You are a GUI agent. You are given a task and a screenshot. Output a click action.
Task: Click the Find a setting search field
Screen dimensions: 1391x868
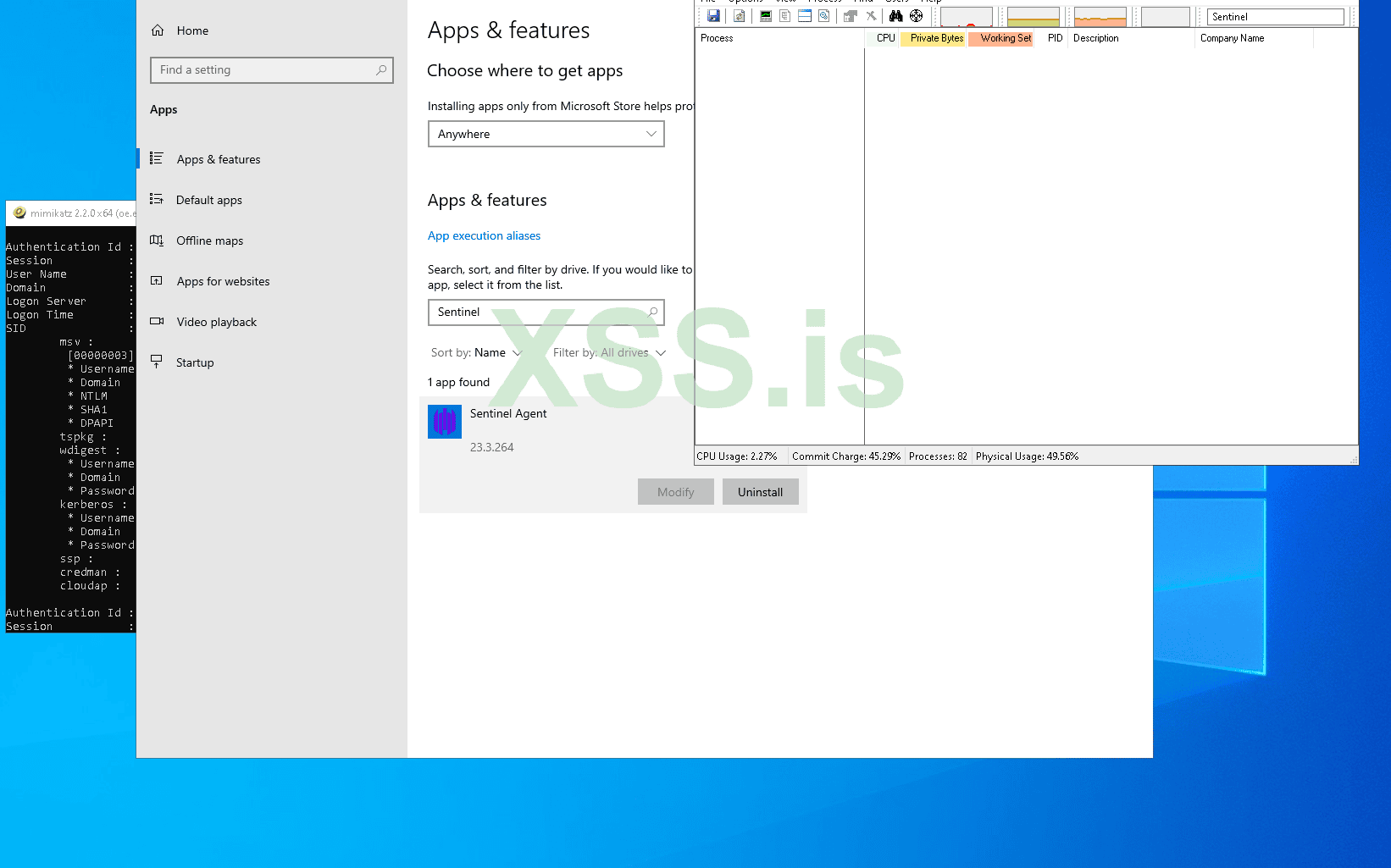[x=271, y=70]
